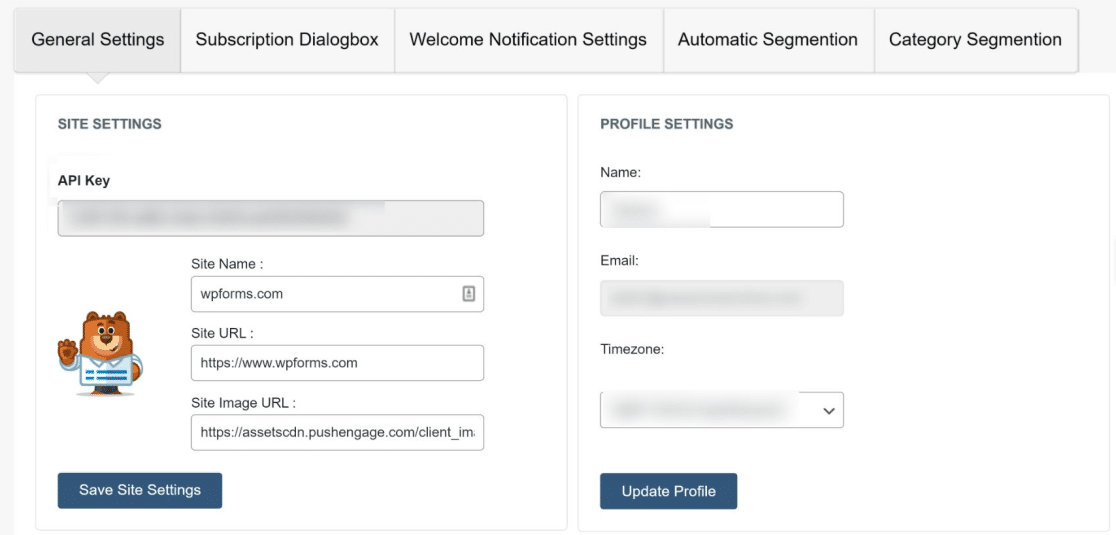Click the greyed-out Email field
Image resolution: width=1116 pixels, height=535 pixels.
point(722,298)
